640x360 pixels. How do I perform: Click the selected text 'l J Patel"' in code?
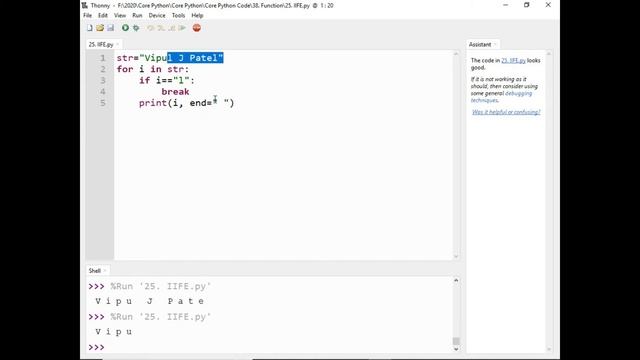coord(195,58)
